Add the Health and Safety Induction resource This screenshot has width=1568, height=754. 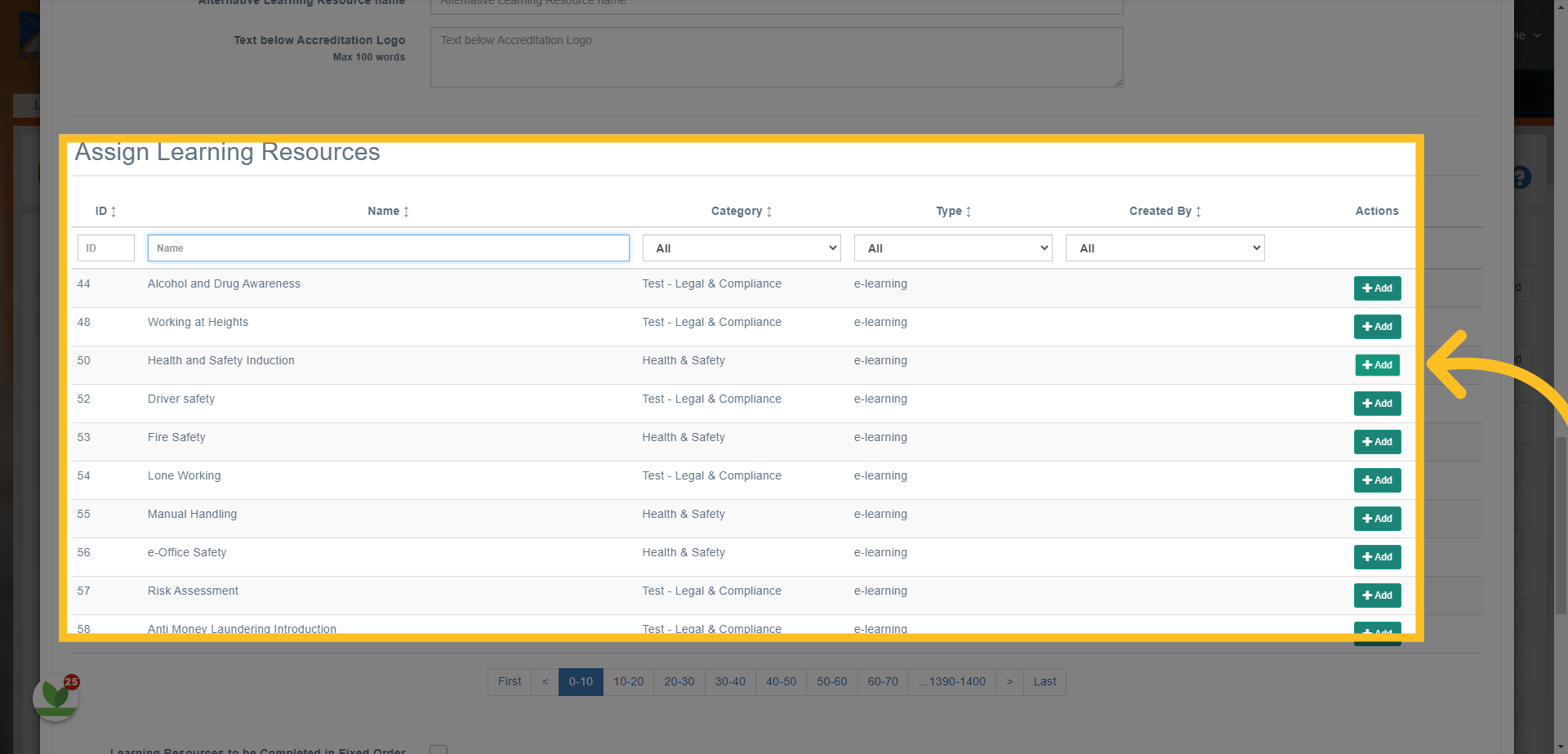[1377, 365]
